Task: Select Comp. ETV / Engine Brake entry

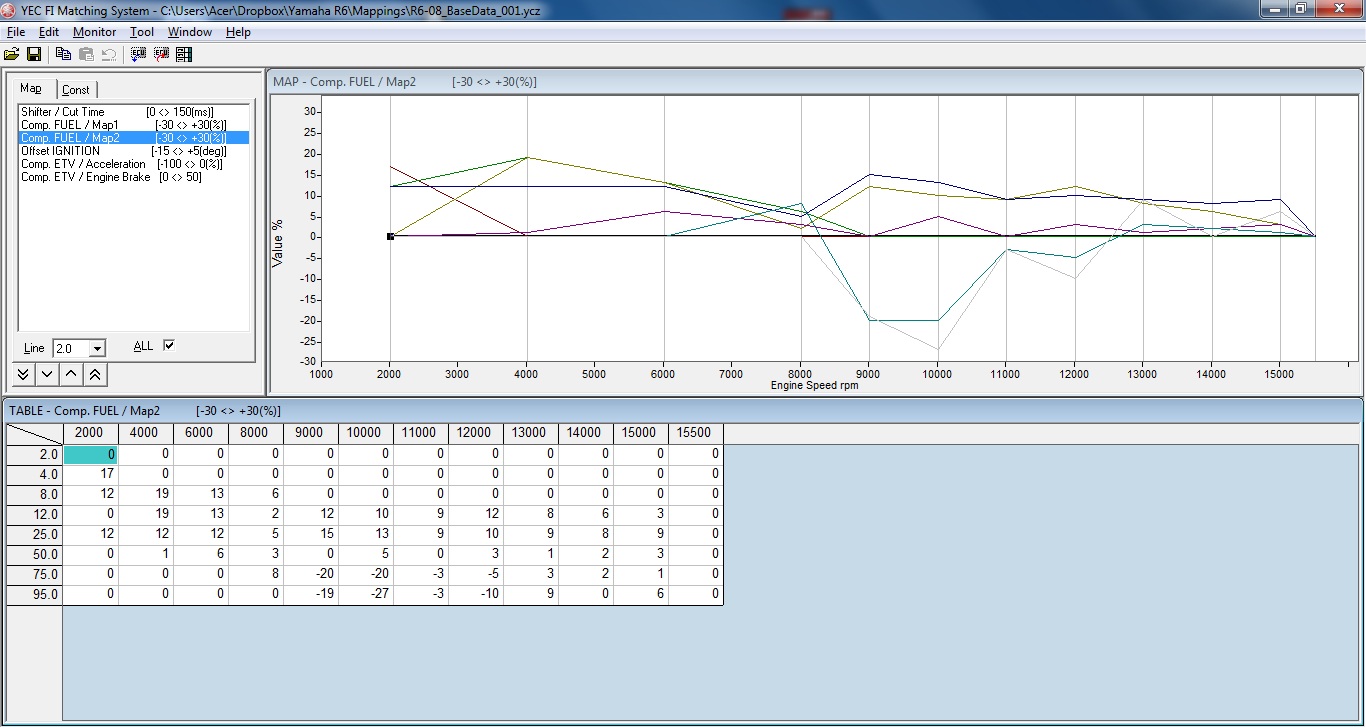Action: pyautogui.click(x=85, y=177)
